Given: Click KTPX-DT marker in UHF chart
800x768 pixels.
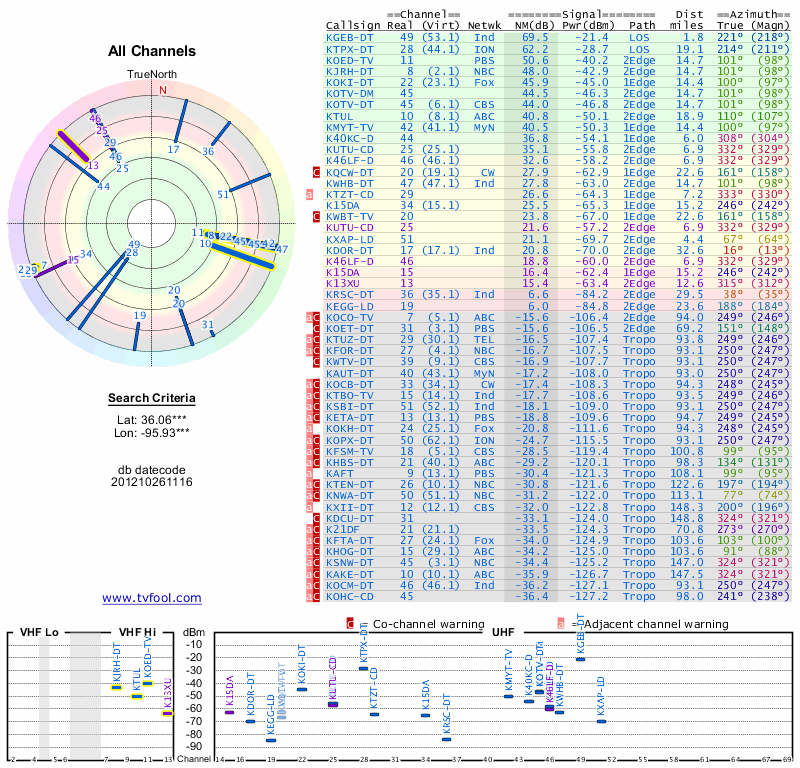Looking at the screenshot, I should pyautogui.click(x=364, y=668).
